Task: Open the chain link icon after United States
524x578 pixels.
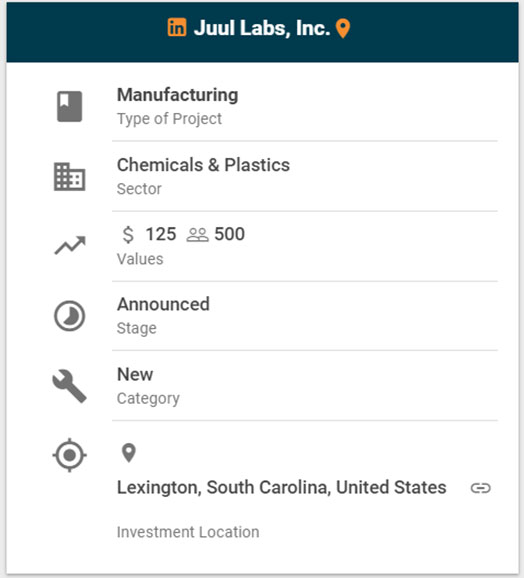Action: click(x=481, y=488)
